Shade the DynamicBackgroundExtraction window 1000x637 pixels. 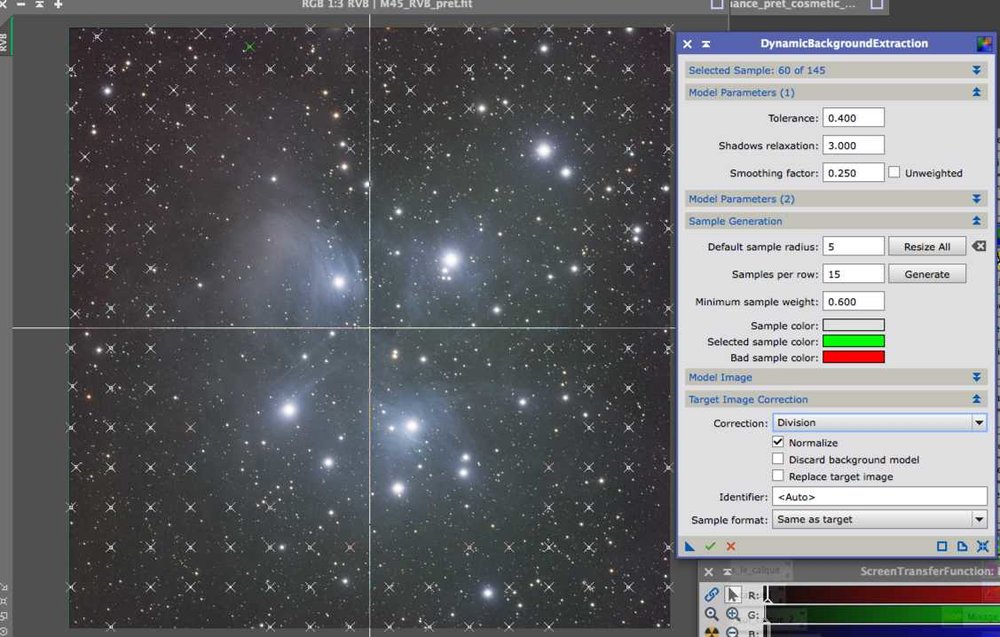tap(706, 44)
